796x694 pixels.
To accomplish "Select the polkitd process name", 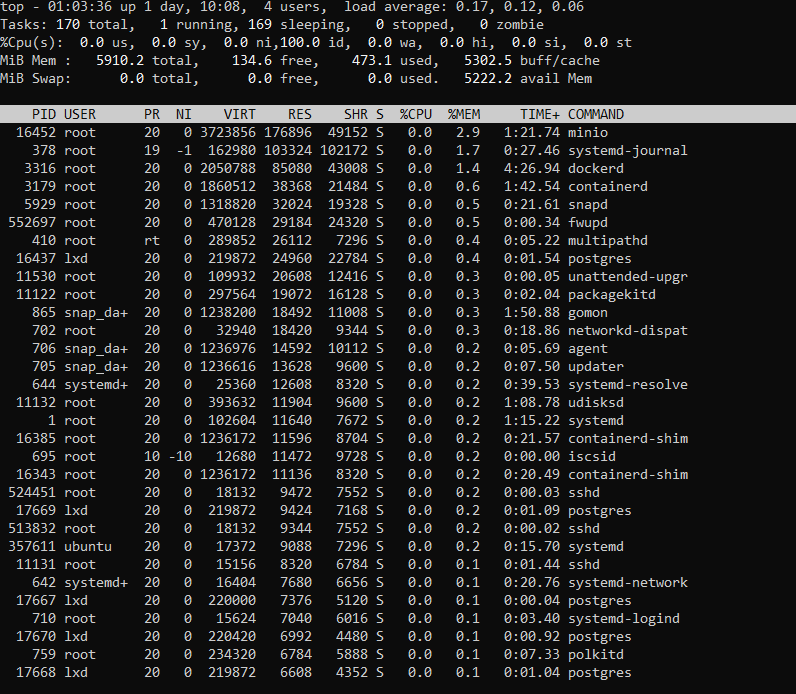I will 596,654.
